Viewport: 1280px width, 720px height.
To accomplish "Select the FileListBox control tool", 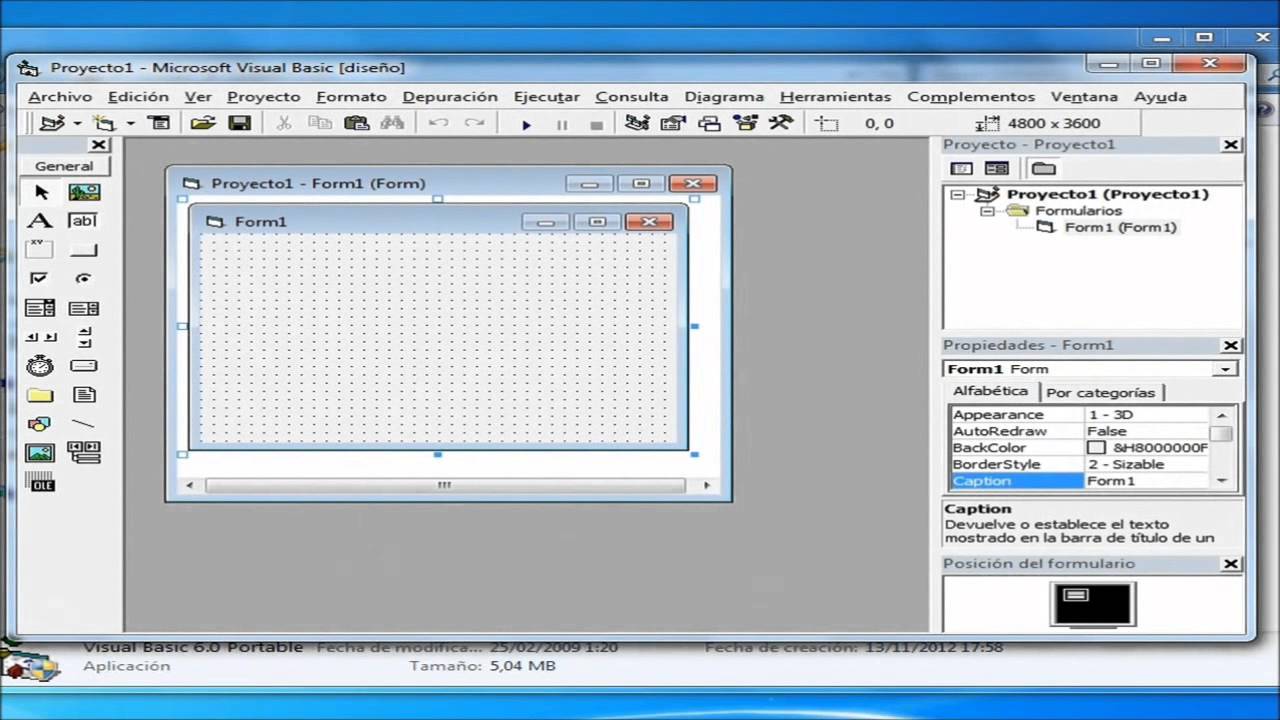I will 84,395.
